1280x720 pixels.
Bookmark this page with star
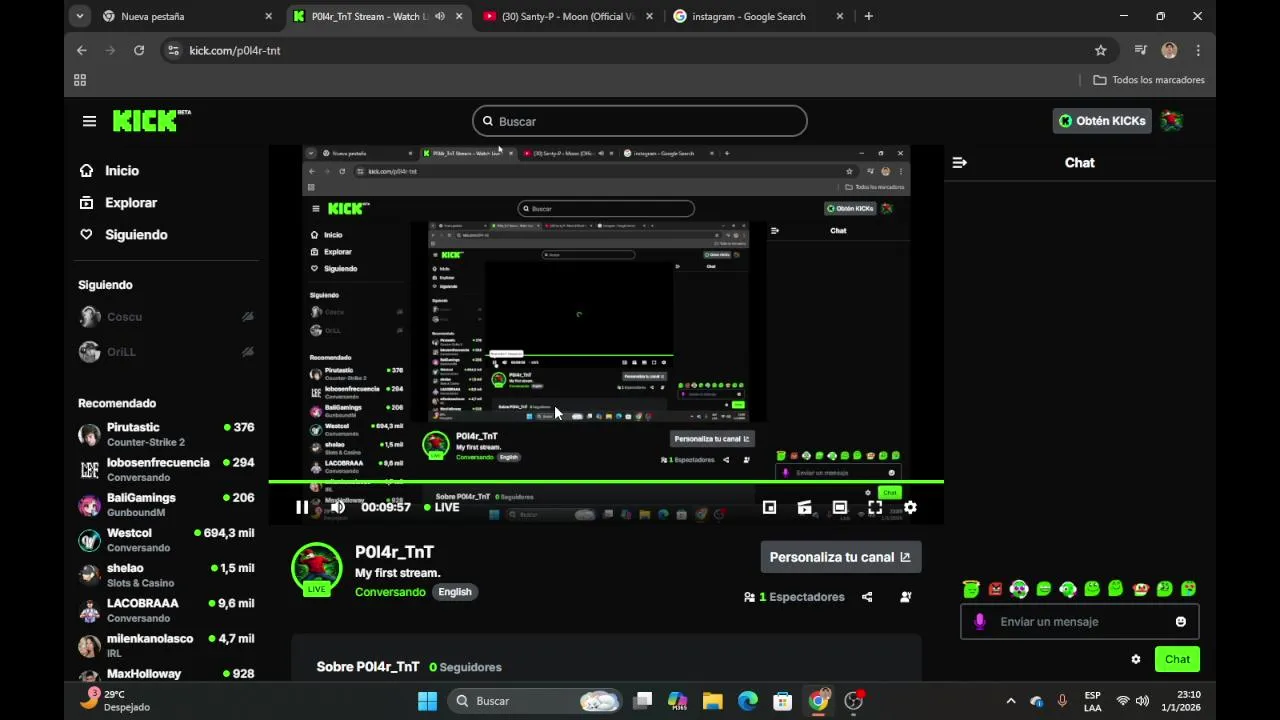point(1101,50)
